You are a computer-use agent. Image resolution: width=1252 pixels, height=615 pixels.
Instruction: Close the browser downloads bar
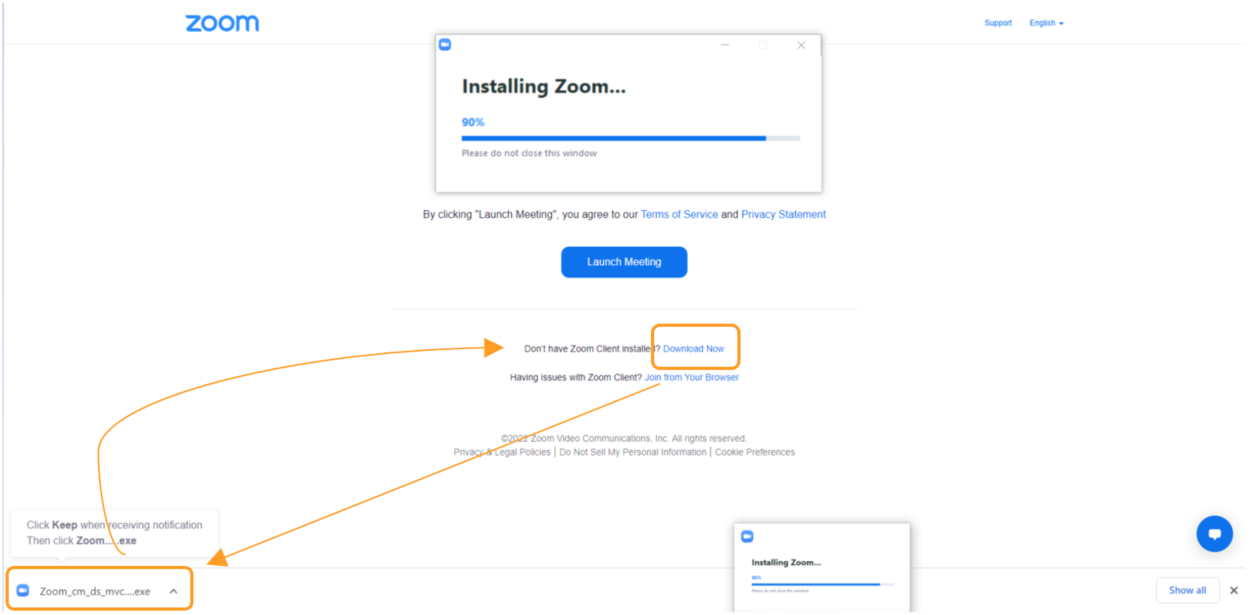pos(1233,590)
